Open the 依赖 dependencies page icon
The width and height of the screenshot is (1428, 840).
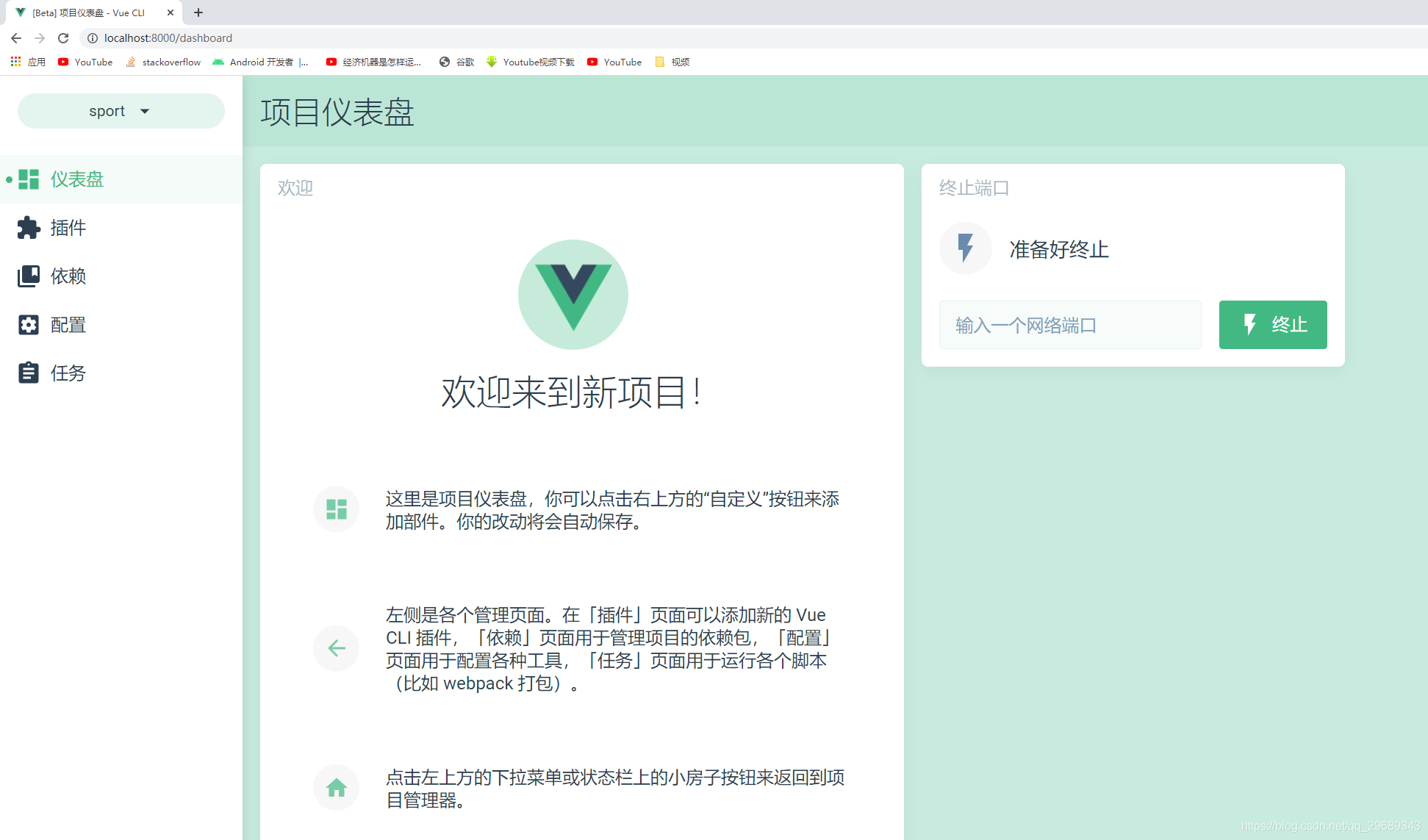pyautogui.click(x=28, y=276)
